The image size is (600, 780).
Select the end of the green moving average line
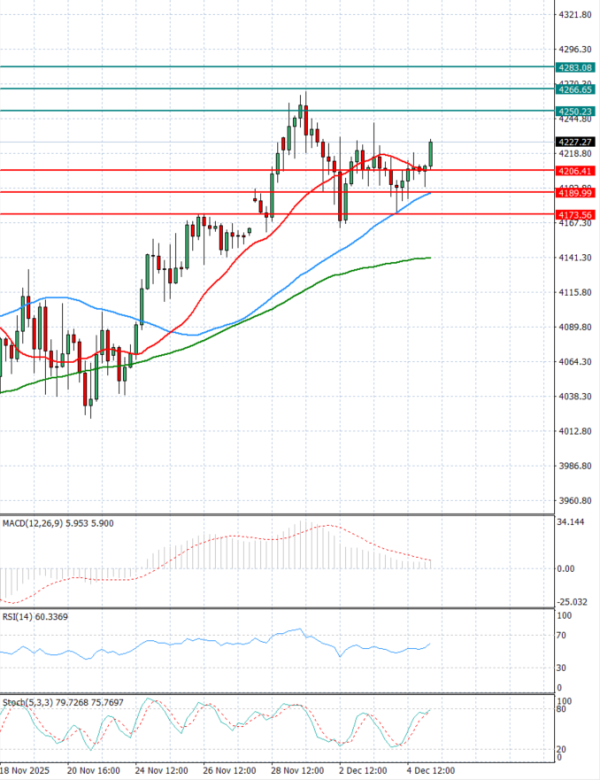tap(430, 258)
